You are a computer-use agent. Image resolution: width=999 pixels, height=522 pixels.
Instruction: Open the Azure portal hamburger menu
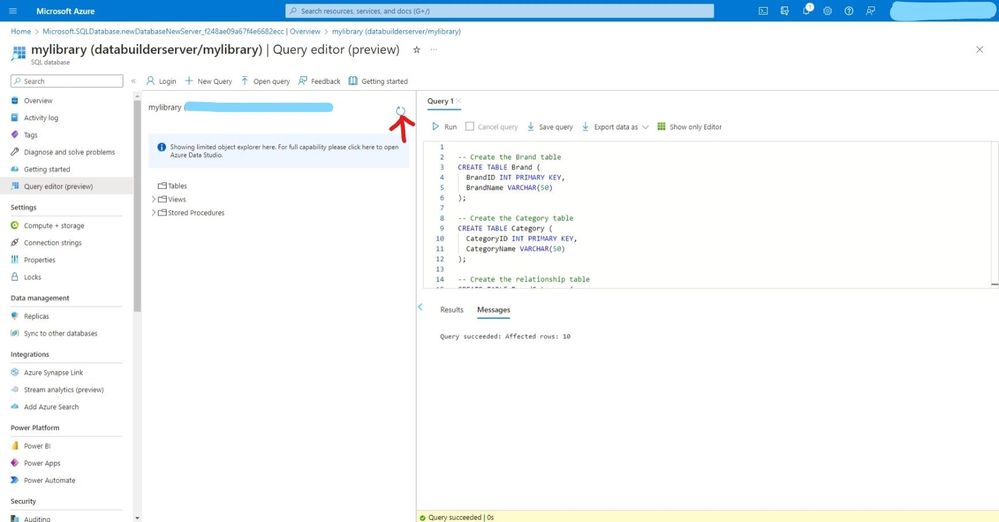(13, 11)
